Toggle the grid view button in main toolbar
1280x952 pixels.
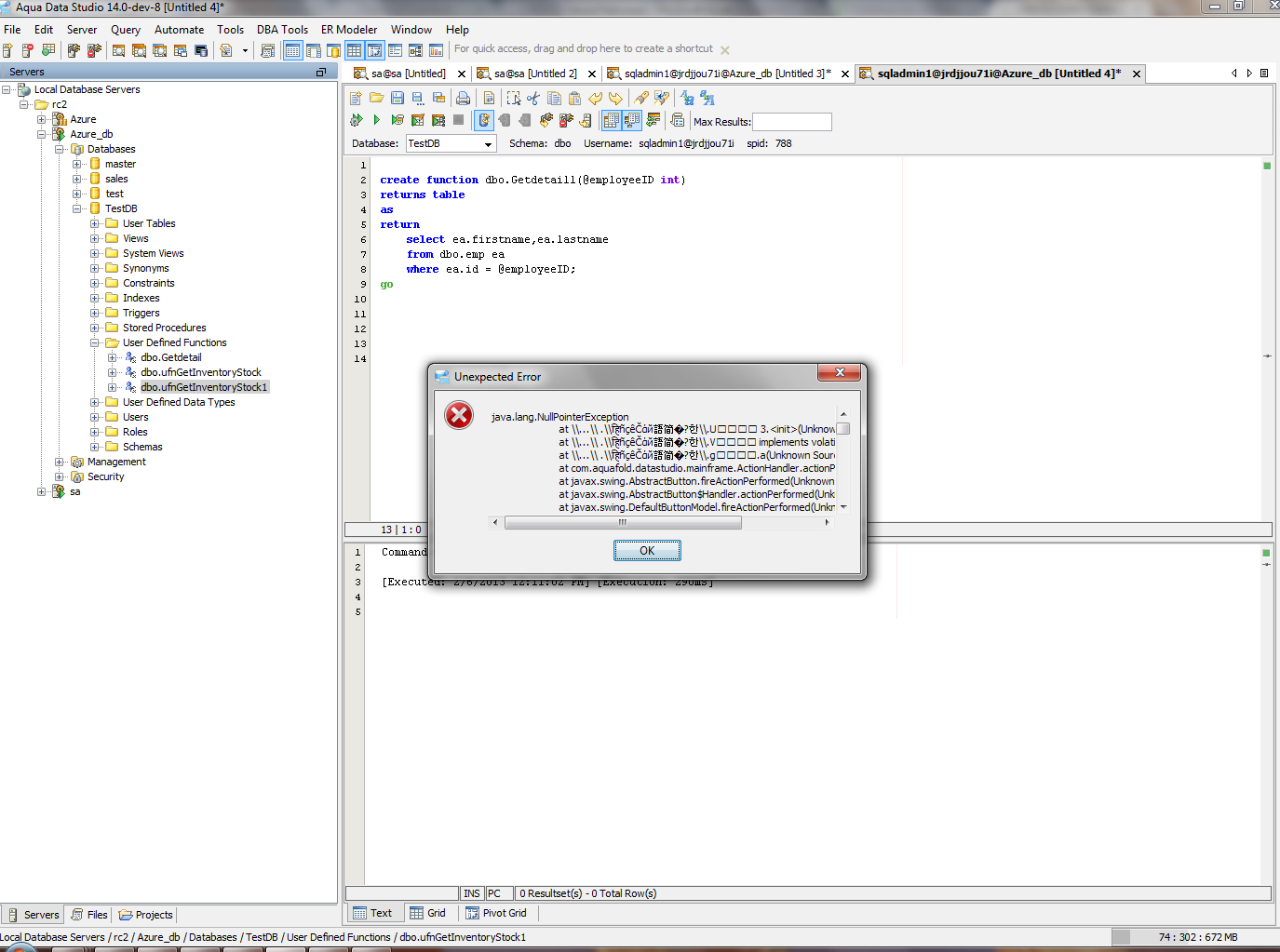(x=354, y=50)
